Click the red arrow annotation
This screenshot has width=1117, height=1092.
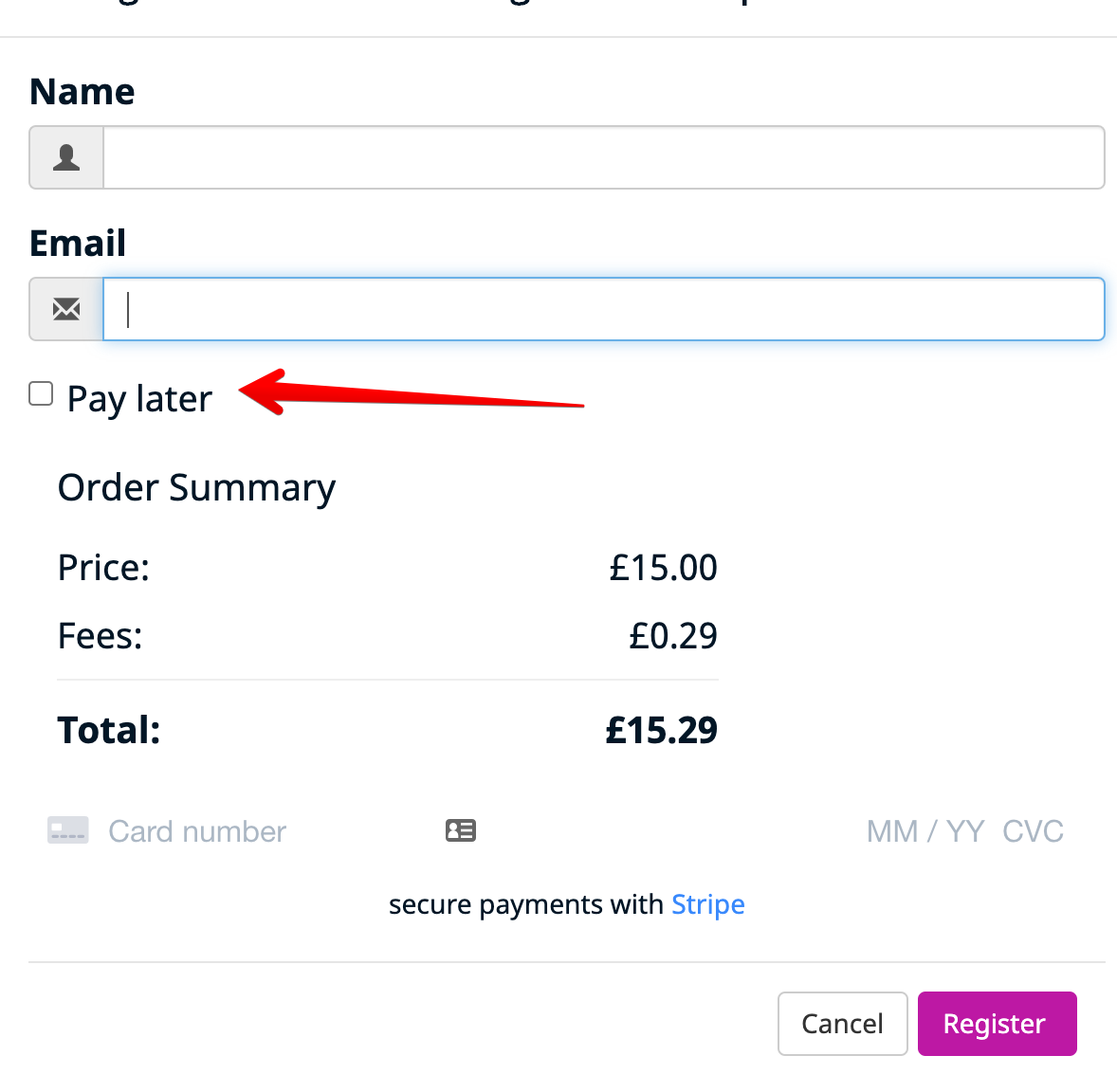(411, 392)
